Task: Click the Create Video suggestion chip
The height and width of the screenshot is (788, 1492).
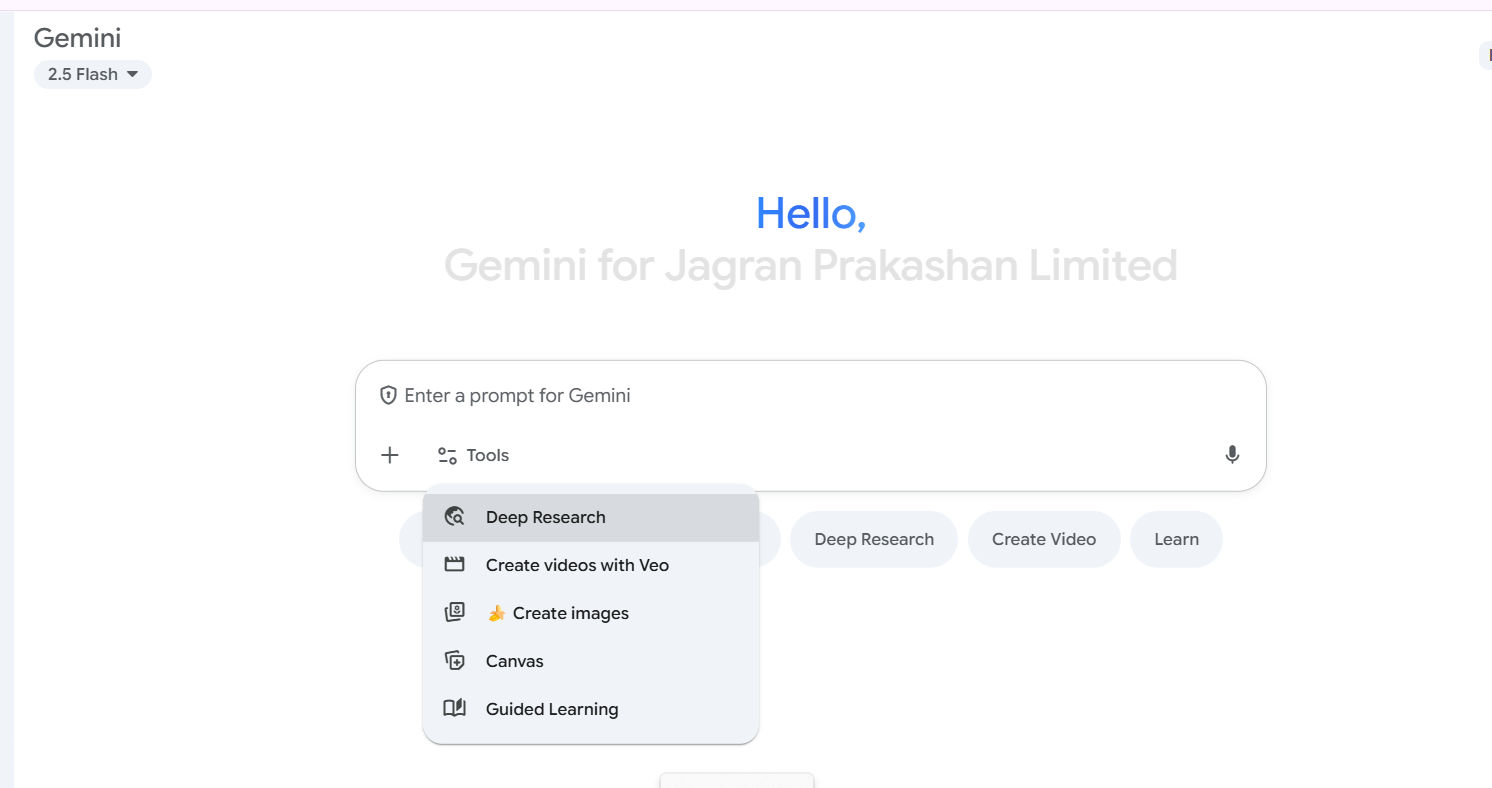Action: 1044,539
